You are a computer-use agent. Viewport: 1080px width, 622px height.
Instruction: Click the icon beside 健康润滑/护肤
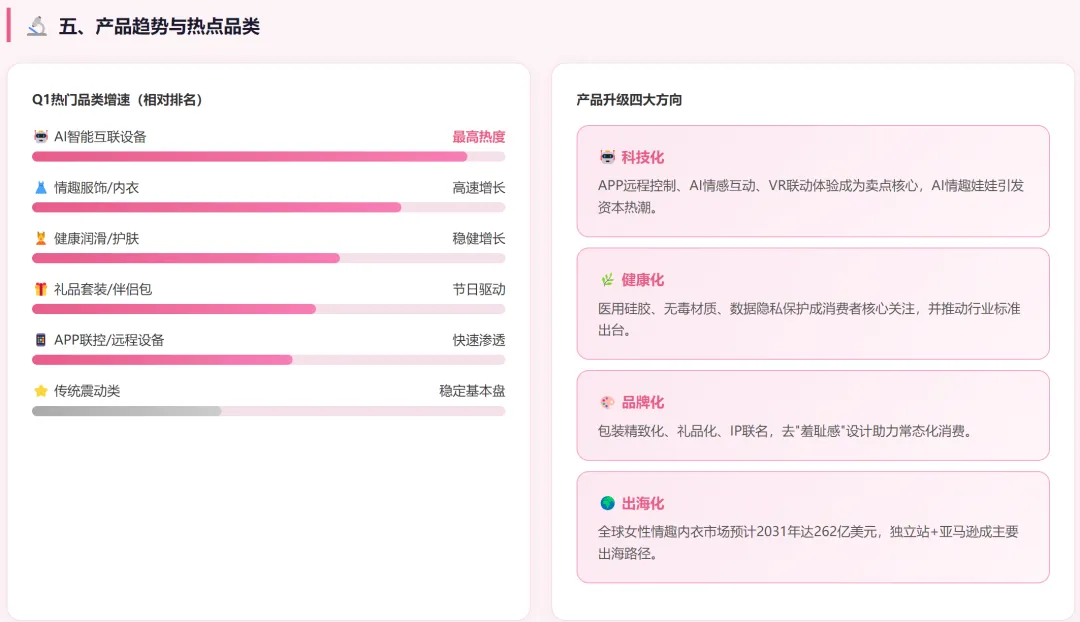41,239
